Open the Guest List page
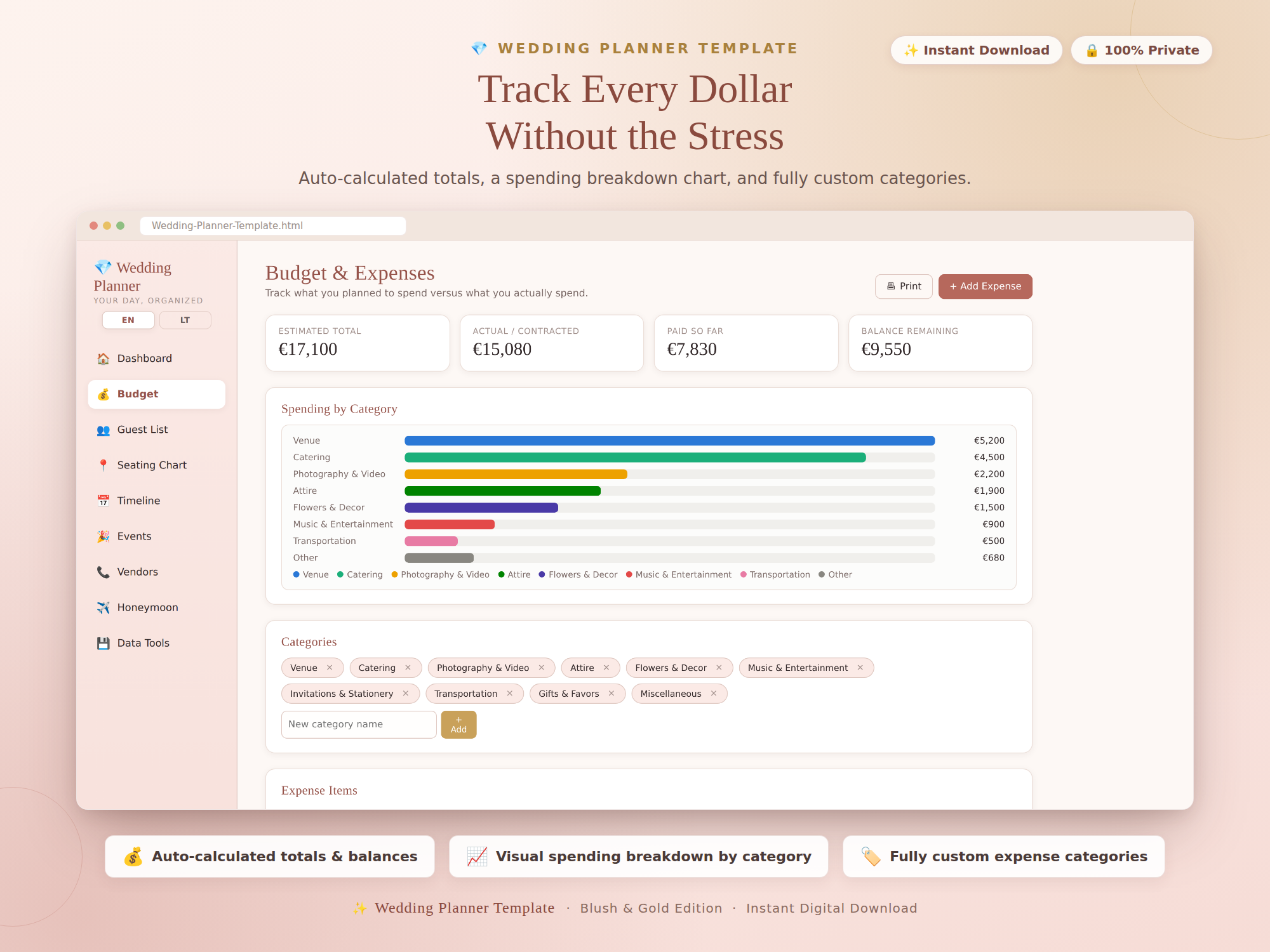Image resolution: width=1270 pixels, height=952 pixels. coord(156,430)
